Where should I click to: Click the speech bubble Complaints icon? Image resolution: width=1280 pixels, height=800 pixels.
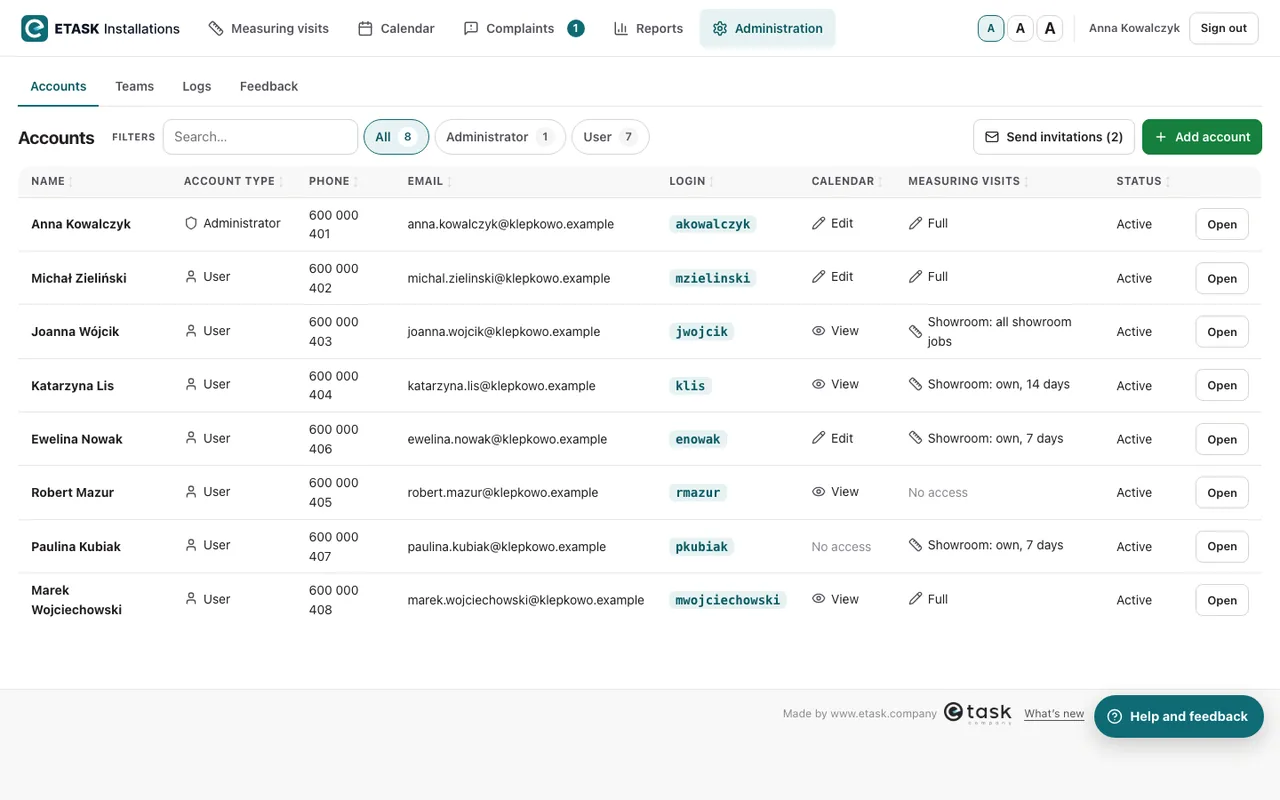click(x=471, y=28)
